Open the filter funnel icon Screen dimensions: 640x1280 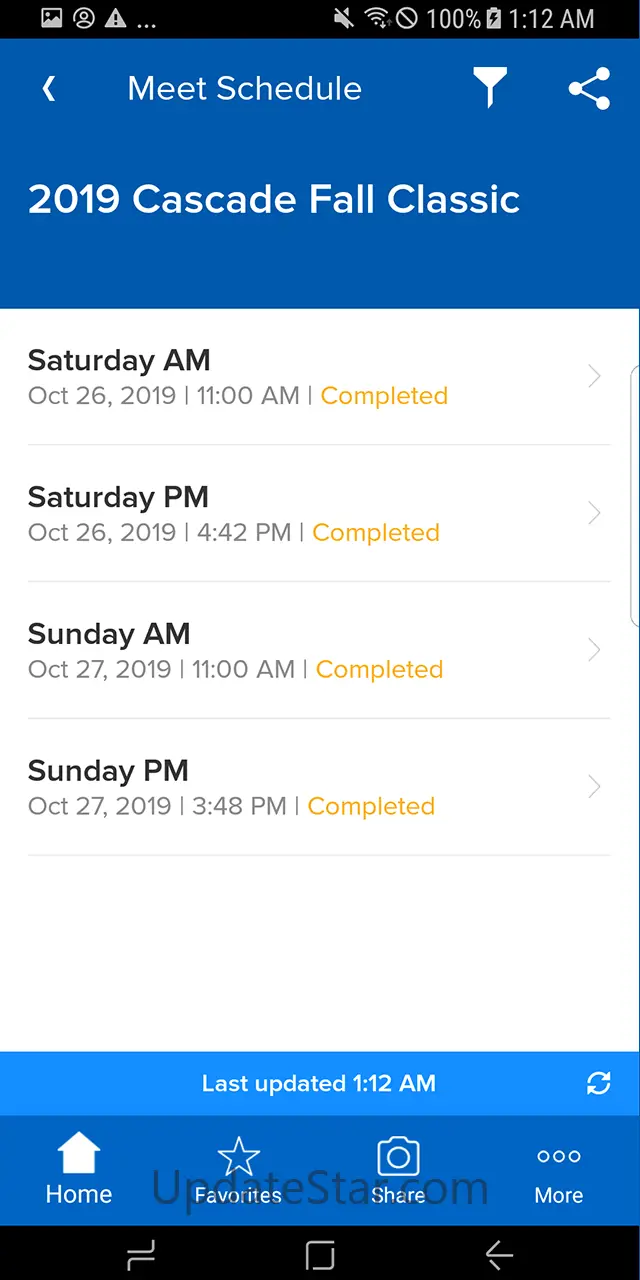(x=490, y=89)
